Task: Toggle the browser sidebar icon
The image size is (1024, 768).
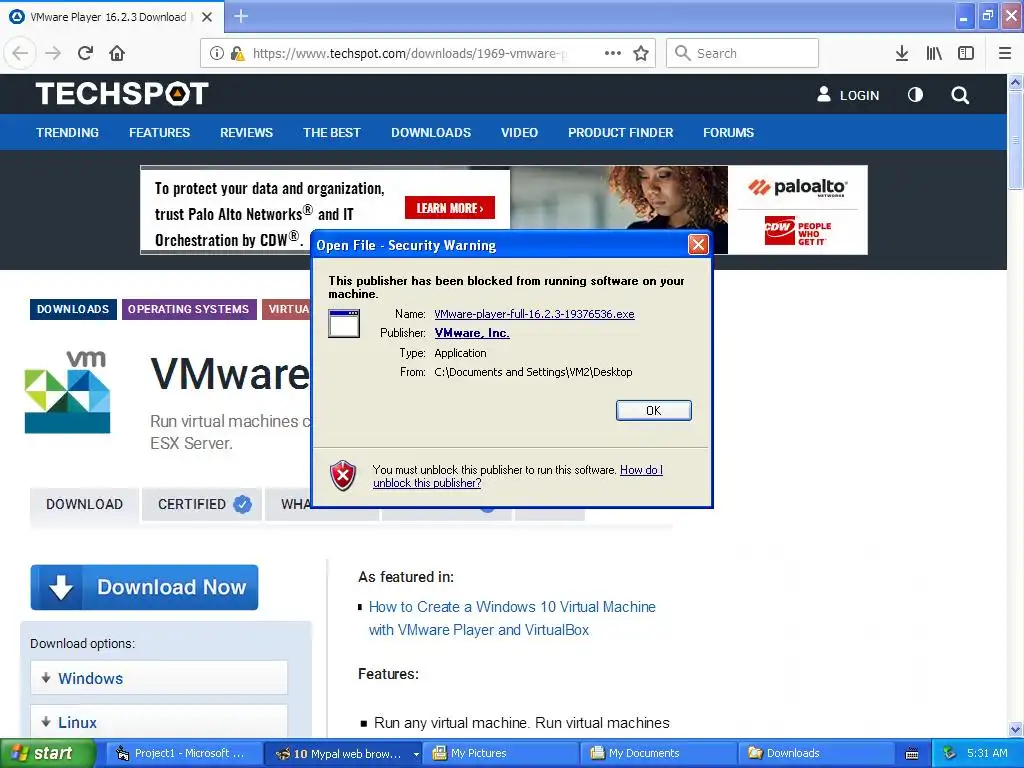Action: coord(966,54)
